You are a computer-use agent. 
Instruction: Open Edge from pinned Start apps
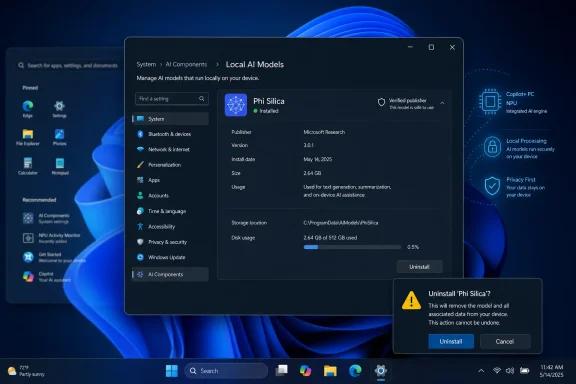[x=28, y=109]
